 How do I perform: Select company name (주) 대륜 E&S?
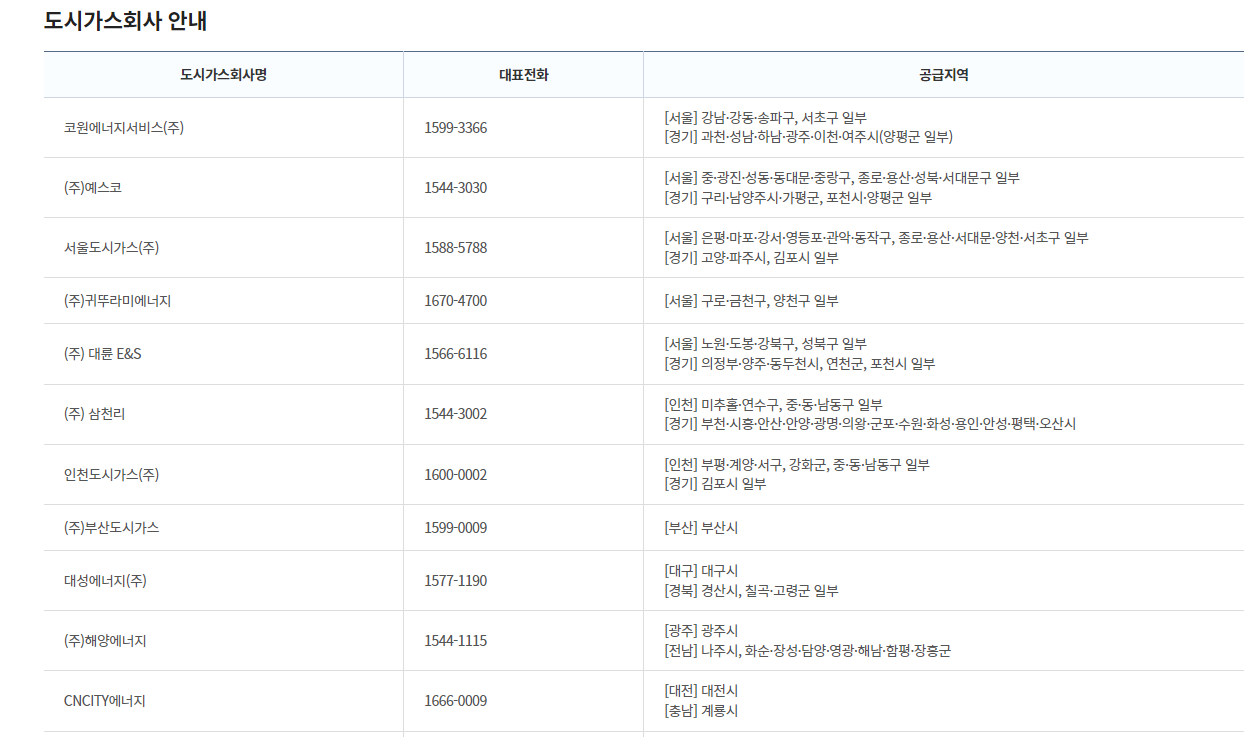(103, 354)
